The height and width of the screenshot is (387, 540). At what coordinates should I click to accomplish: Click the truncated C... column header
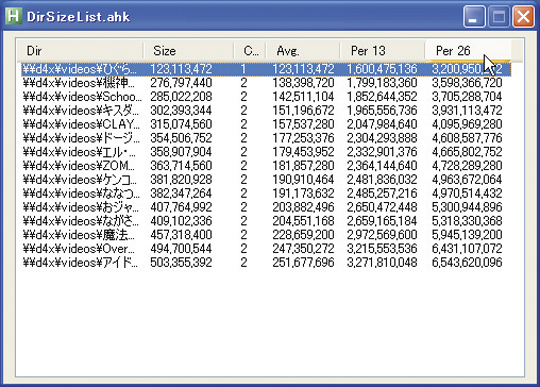point(250,51)
